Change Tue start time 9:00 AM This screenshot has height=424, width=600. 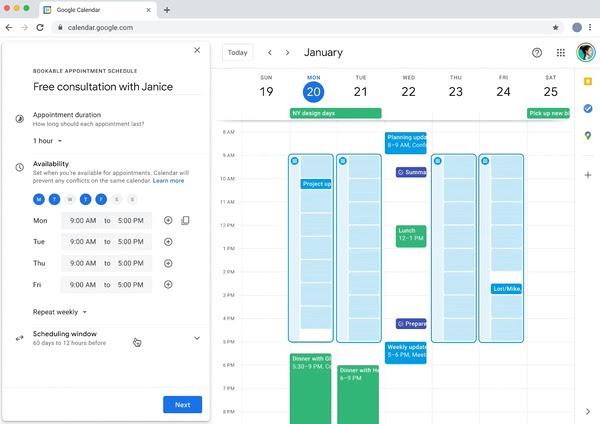tap(83, 242)
